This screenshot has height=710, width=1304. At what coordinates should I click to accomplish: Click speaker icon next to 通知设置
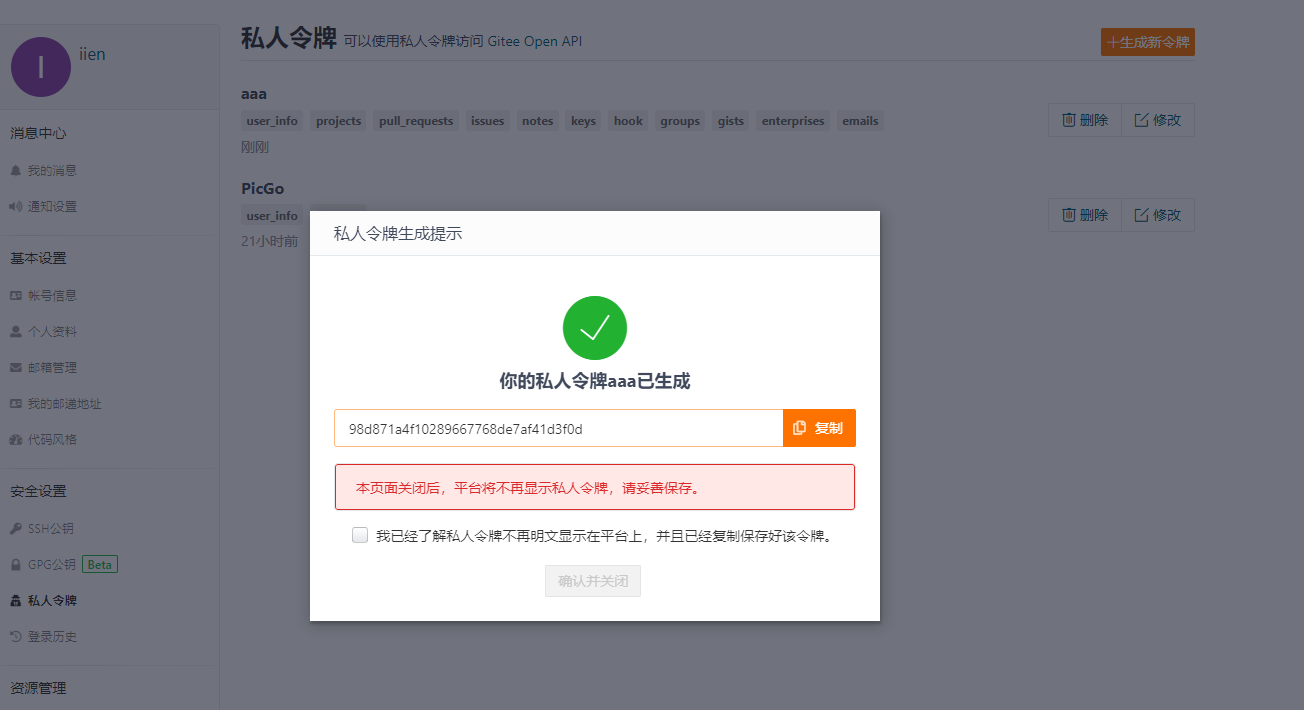click(15, 207)
